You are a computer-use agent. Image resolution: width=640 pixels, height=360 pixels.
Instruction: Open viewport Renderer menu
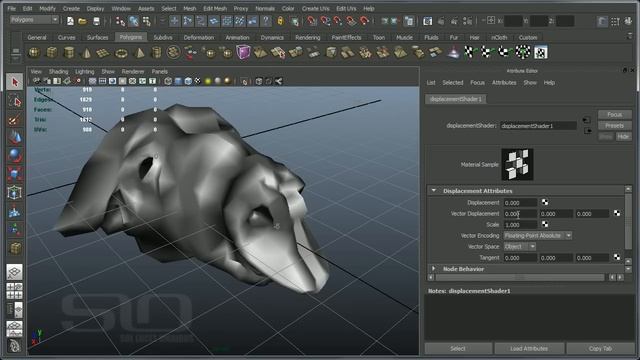(133, 71)
